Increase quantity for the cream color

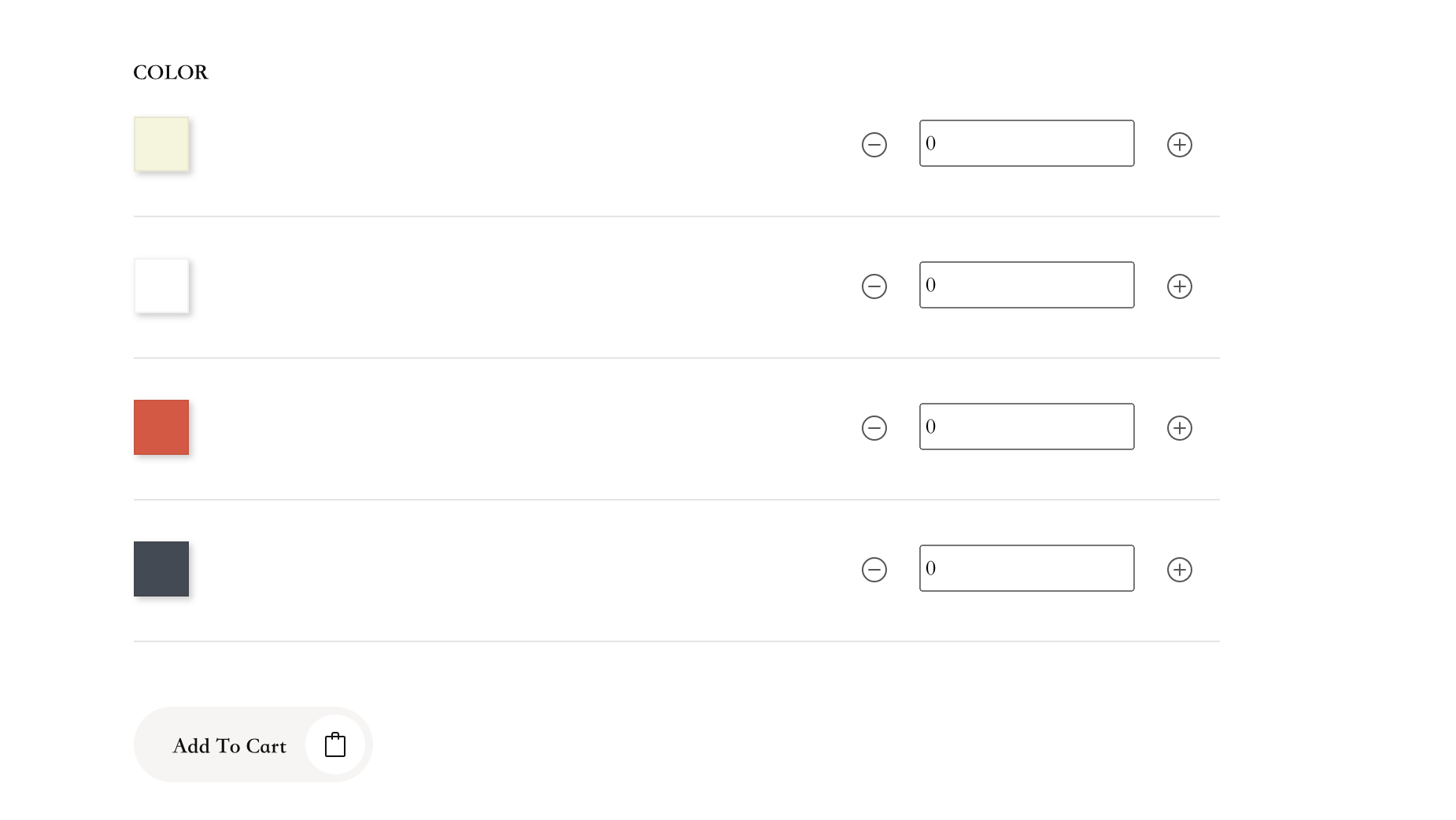coord(1179,145)
